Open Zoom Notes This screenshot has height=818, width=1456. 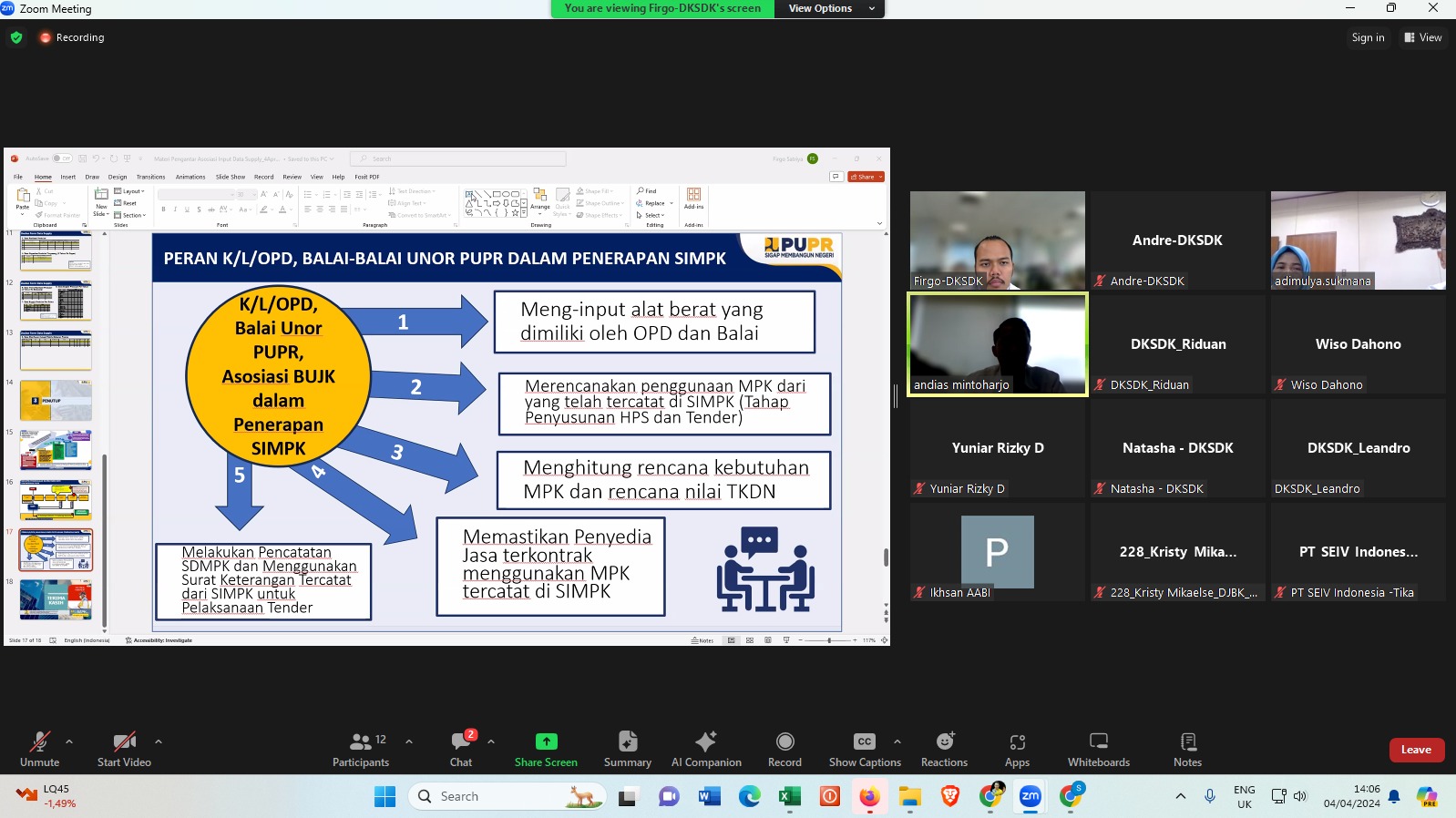point(1187,750)
